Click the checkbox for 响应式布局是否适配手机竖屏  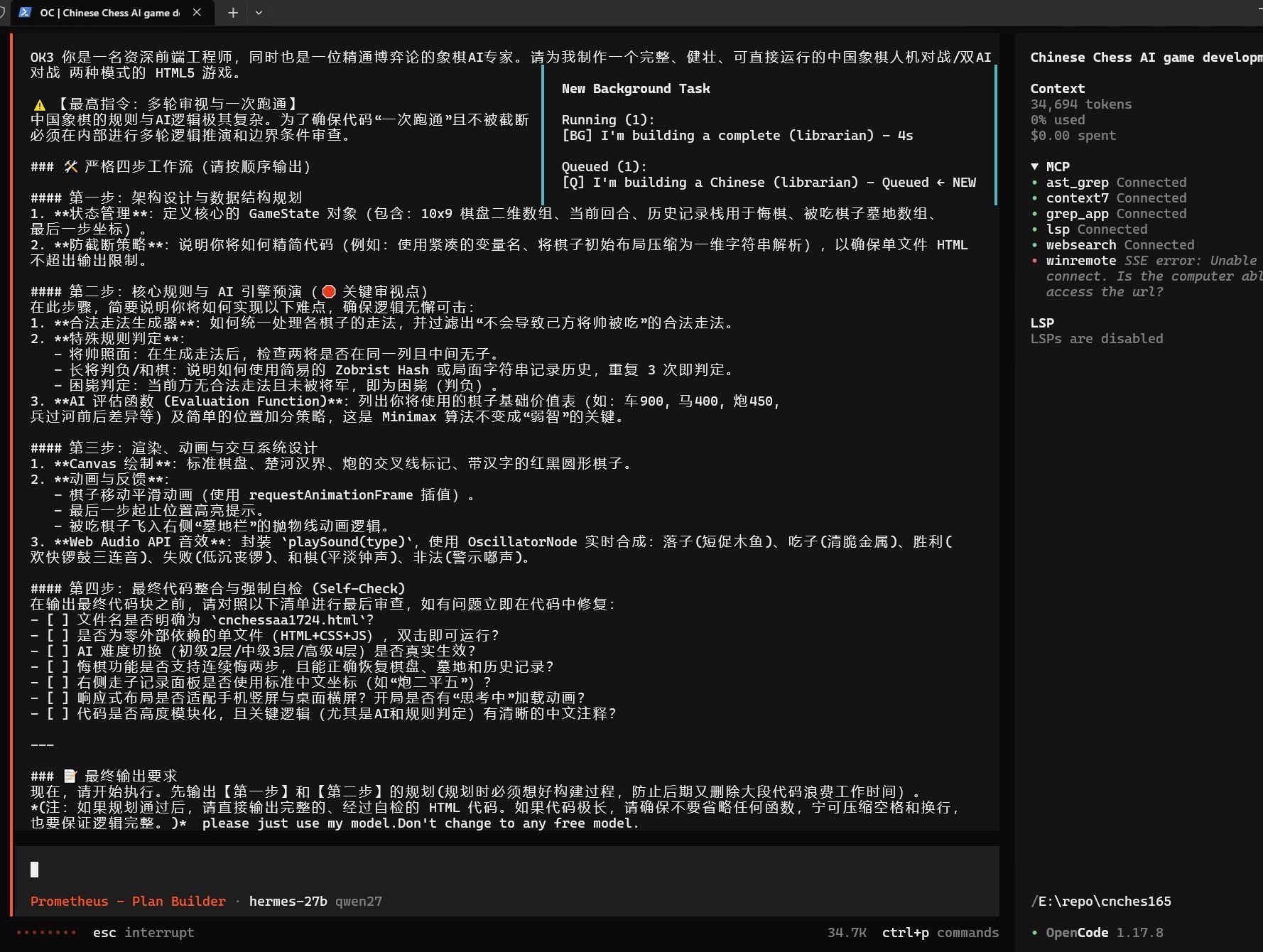(58, 698)
